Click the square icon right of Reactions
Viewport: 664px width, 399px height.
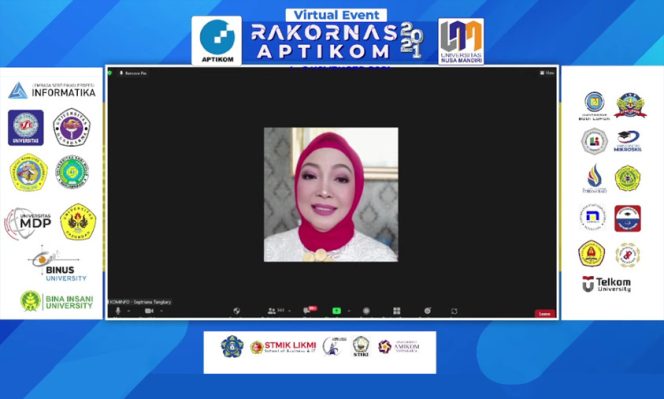454,311
